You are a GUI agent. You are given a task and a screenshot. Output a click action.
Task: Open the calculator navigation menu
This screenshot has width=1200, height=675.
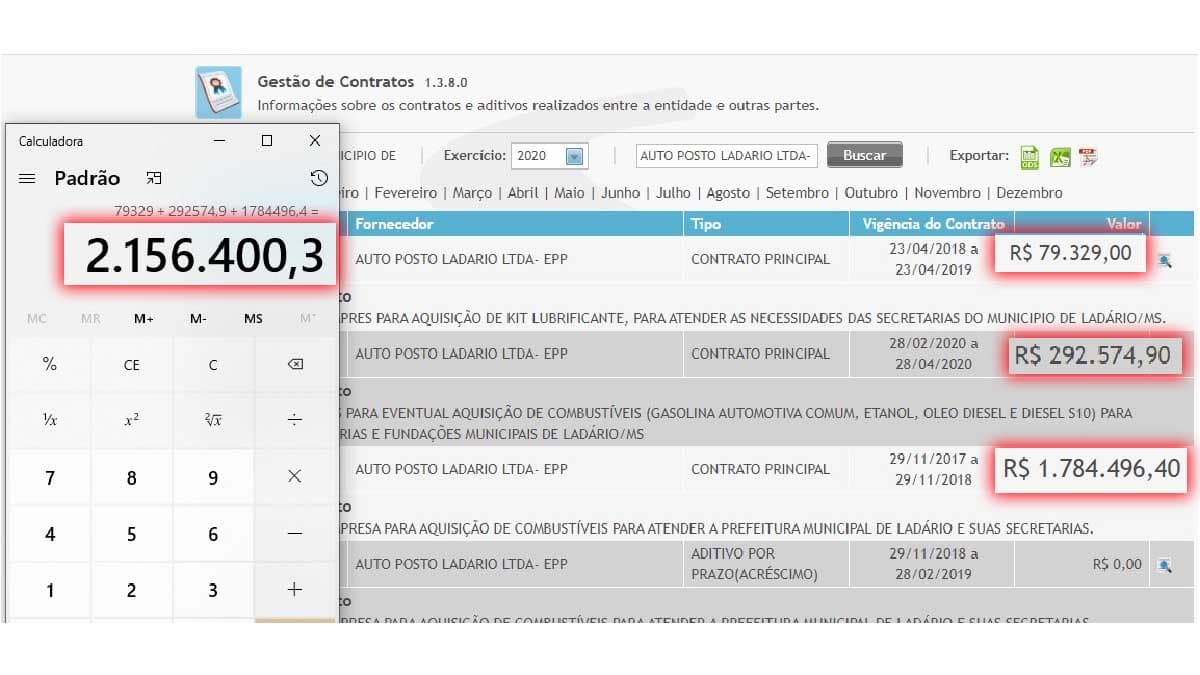click(x=26, y=178)
